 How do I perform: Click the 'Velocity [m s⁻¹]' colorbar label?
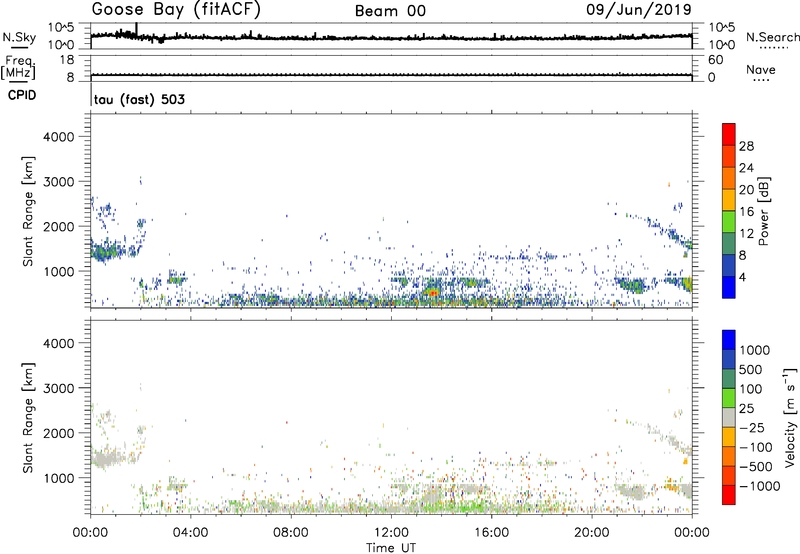(790, 417)
